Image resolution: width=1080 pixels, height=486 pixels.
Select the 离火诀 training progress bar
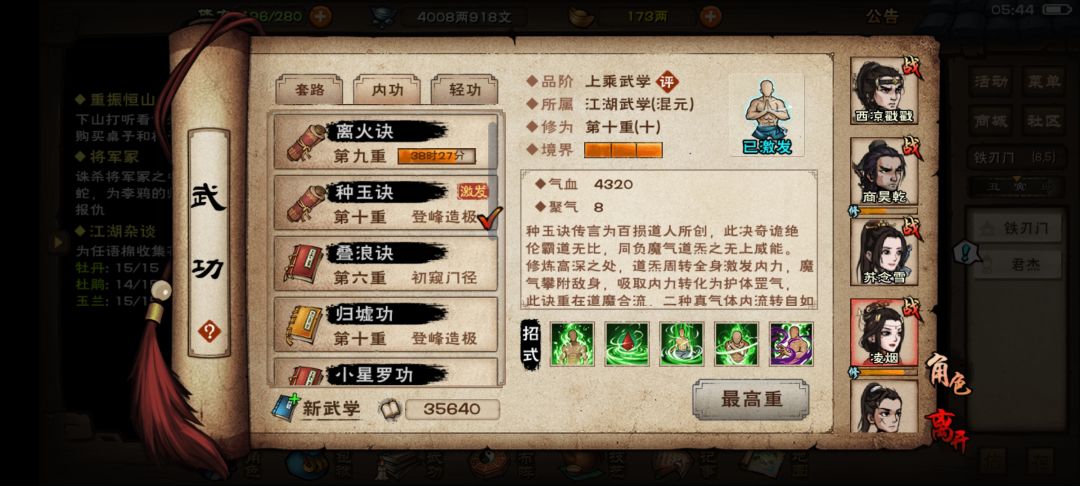437,156
